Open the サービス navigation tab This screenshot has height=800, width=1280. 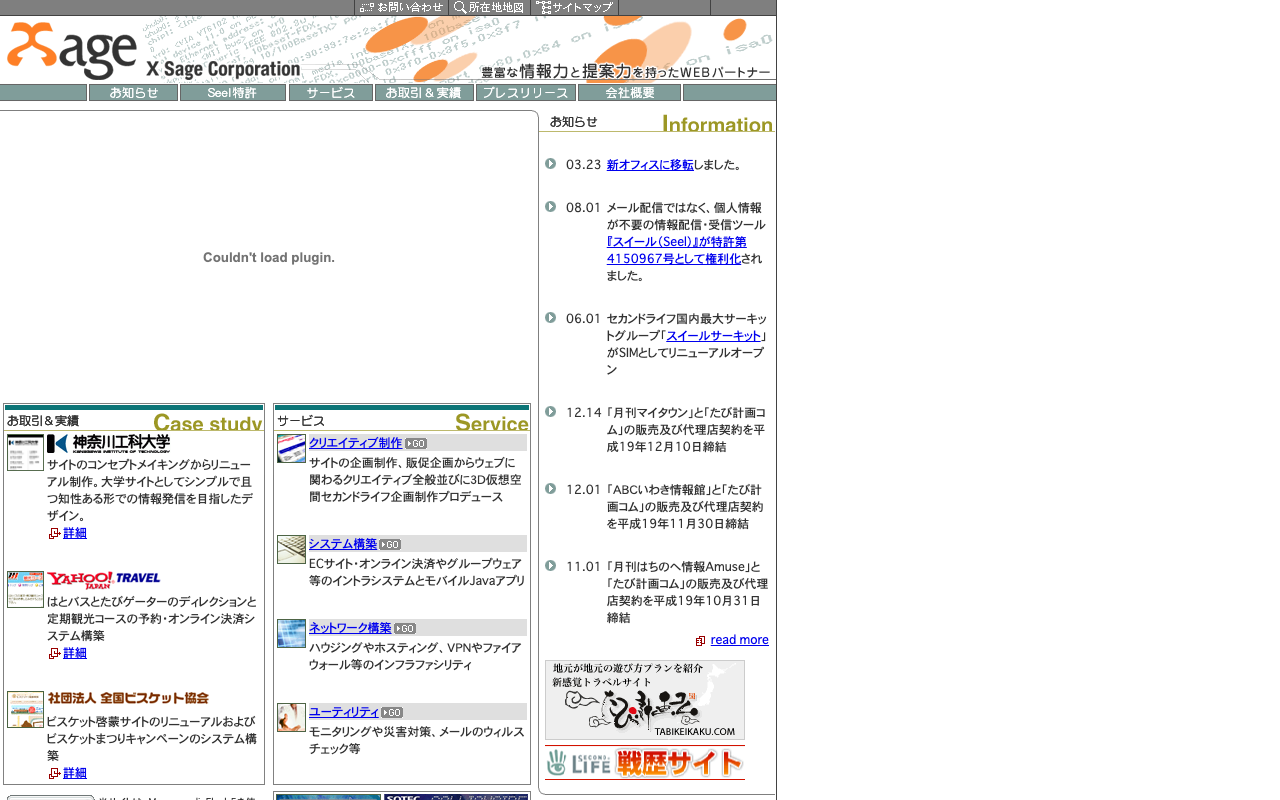tap(331, 93)
